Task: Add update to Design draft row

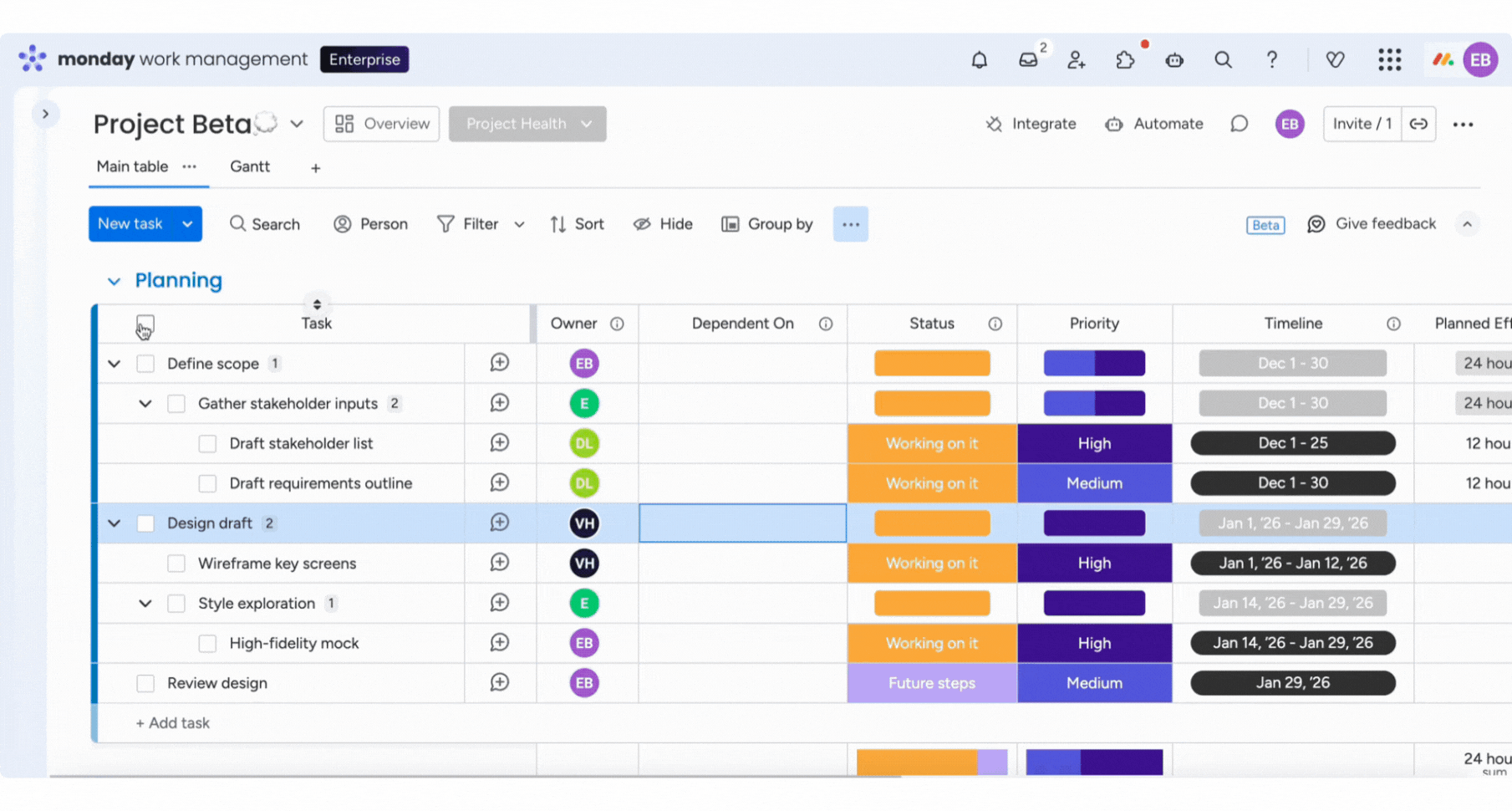Action: pos(500,523)
